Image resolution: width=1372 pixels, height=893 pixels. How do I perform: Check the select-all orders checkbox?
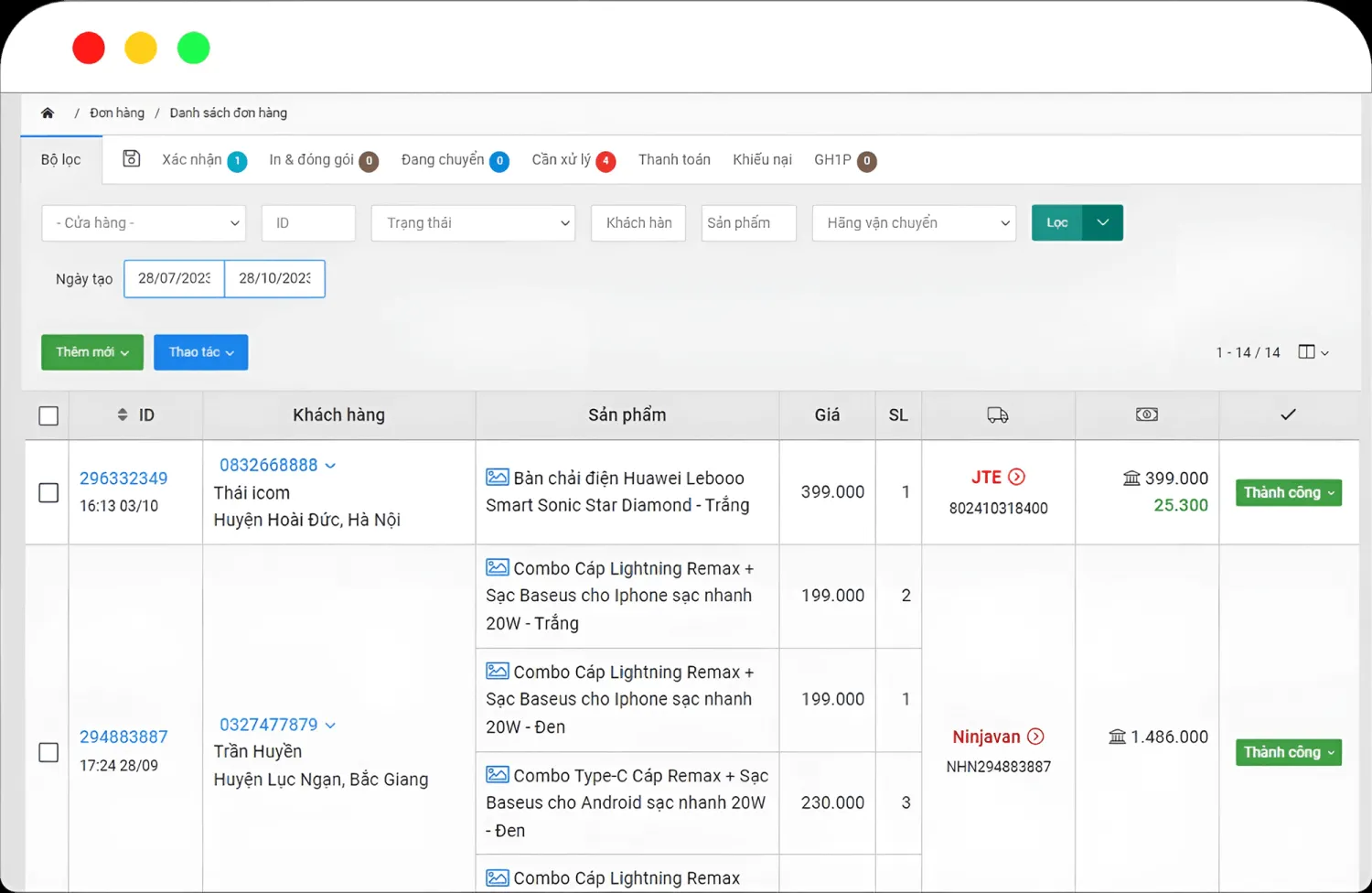click(48, 415)
